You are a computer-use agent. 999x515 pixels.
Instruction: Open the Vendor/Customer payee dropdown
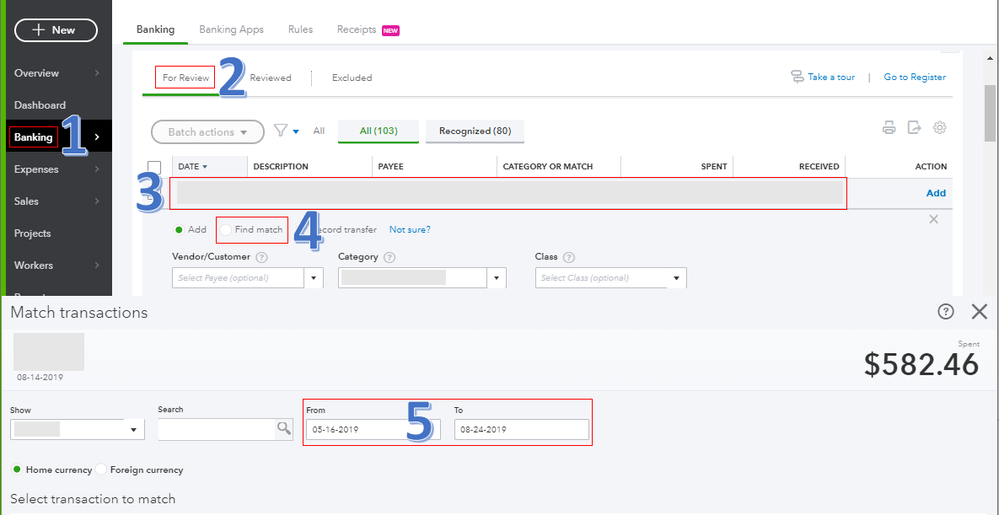click(313, 279)
